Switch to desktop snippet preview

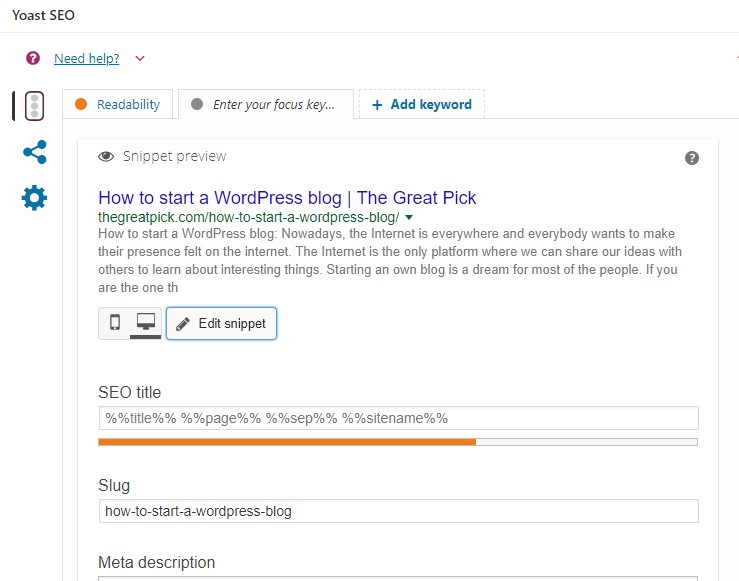tap(146, 322)
